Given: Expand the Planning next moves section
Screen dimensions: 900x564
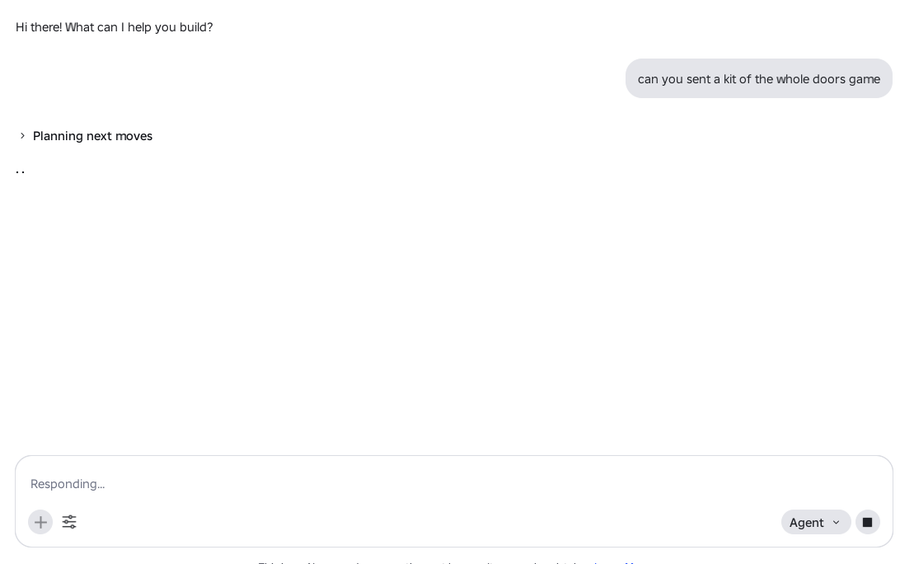Looking at the screenshot, I should pos(85,136).
